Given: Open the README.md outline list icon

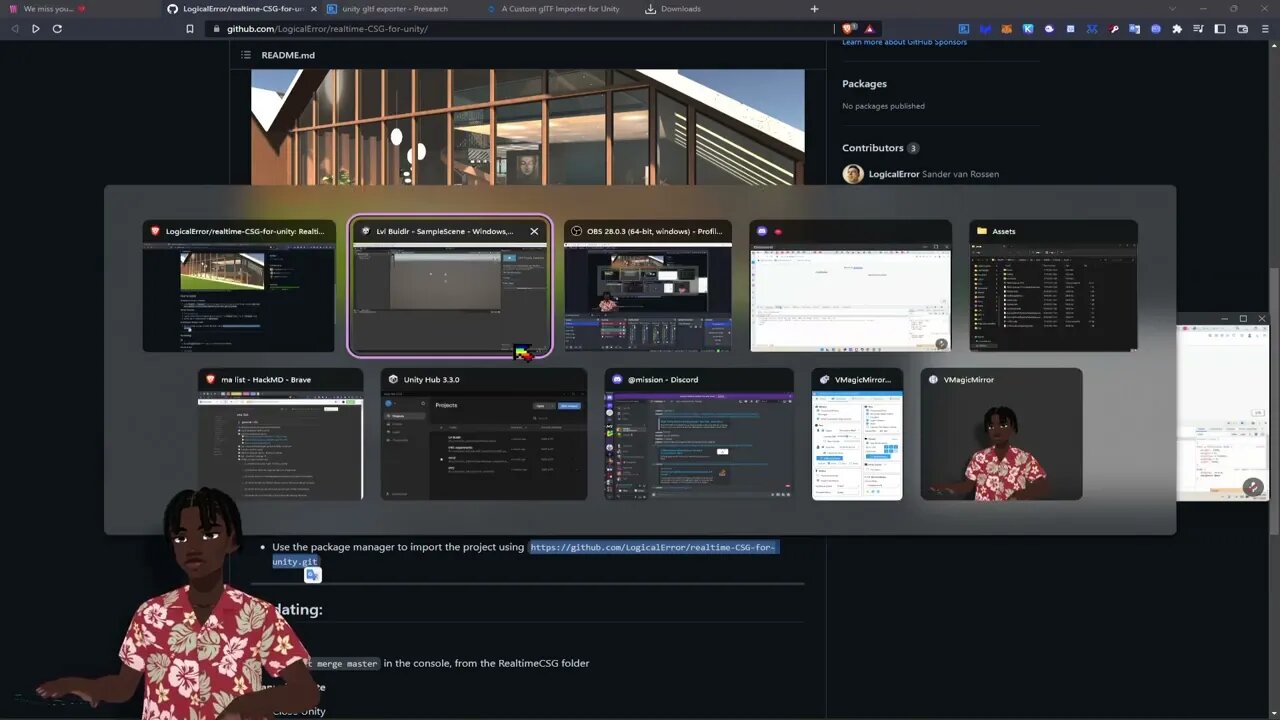Looking at the screenshot, I should click(x=245, y=55).
